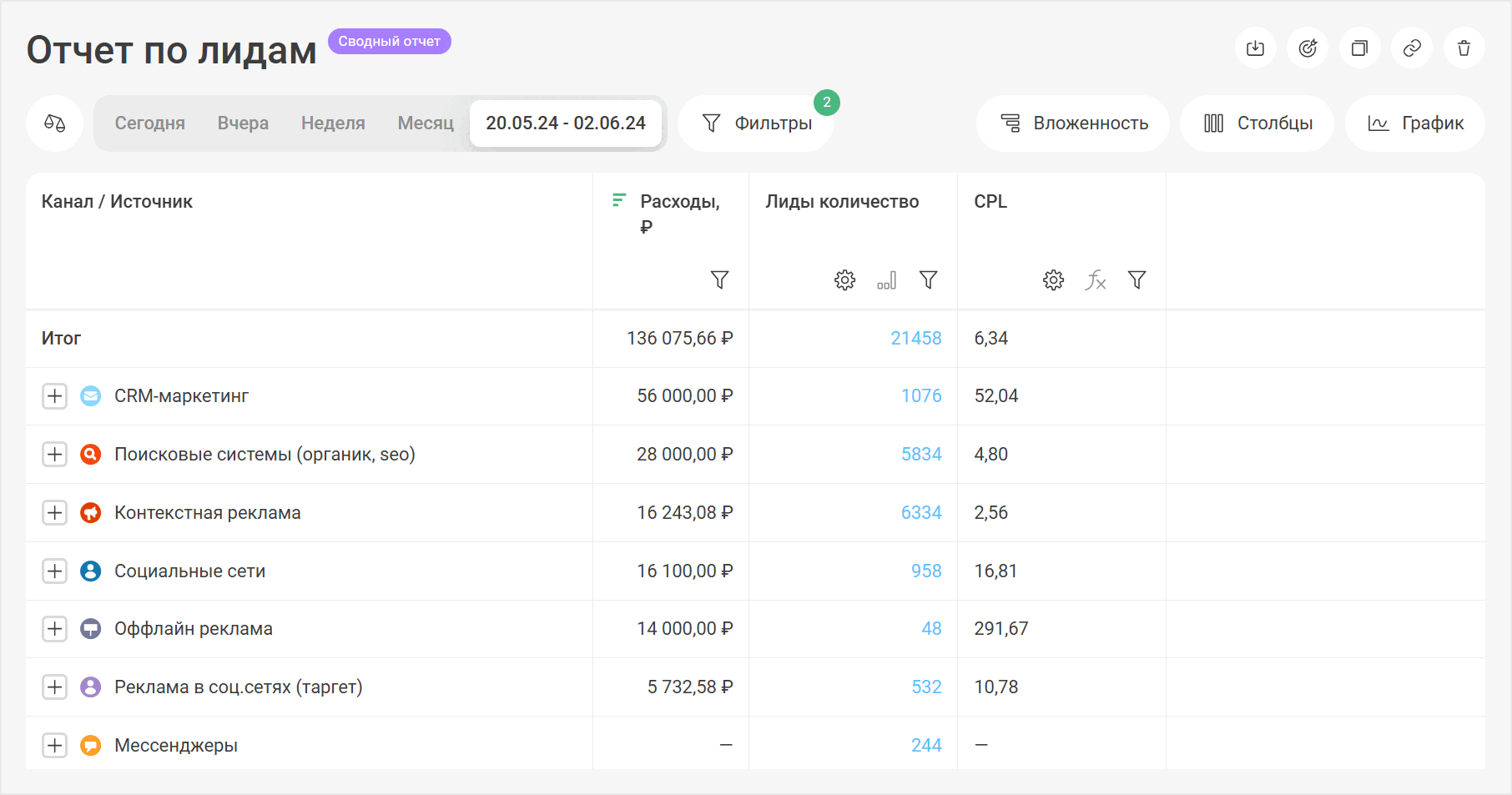Image resolution: width=1512 pixels, height=795 pixels.
Task: Click the Итог row label
Action: pyautogui.click(x=61, y=339)
